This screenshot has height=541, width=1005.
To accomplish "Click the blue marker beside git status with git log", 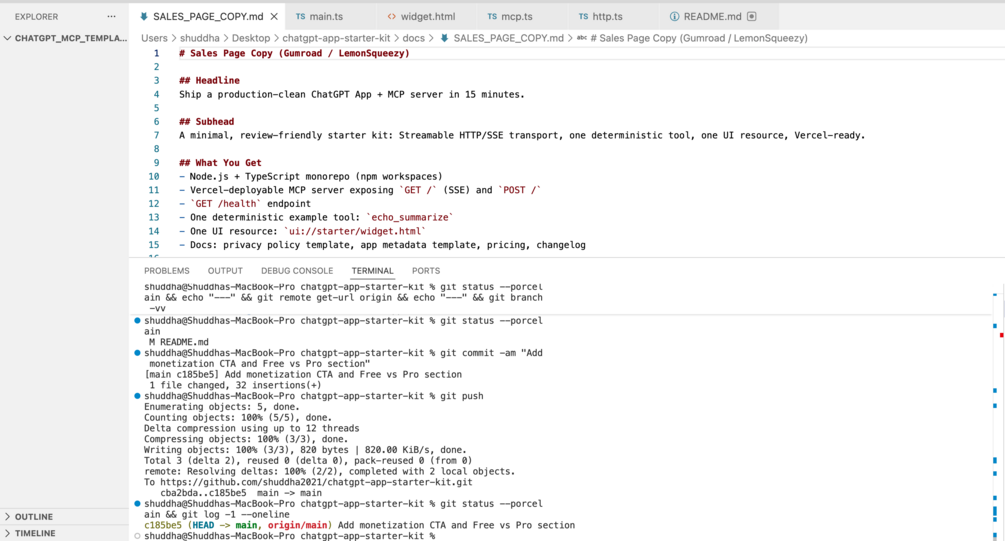I will coord(137,503).
